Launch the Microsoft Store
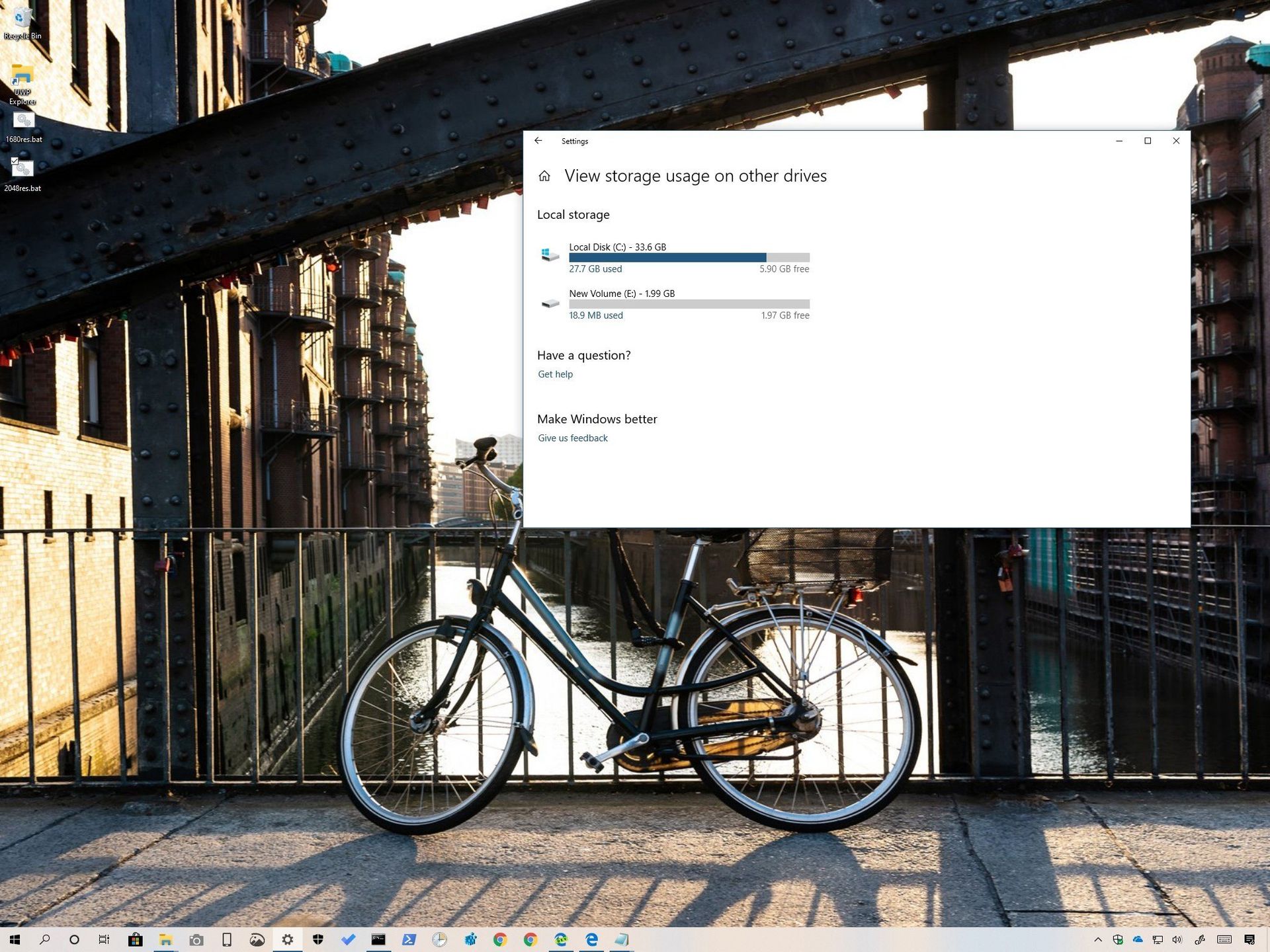Viewport: 1270px width, 952px height. click(x=135, y=939)
